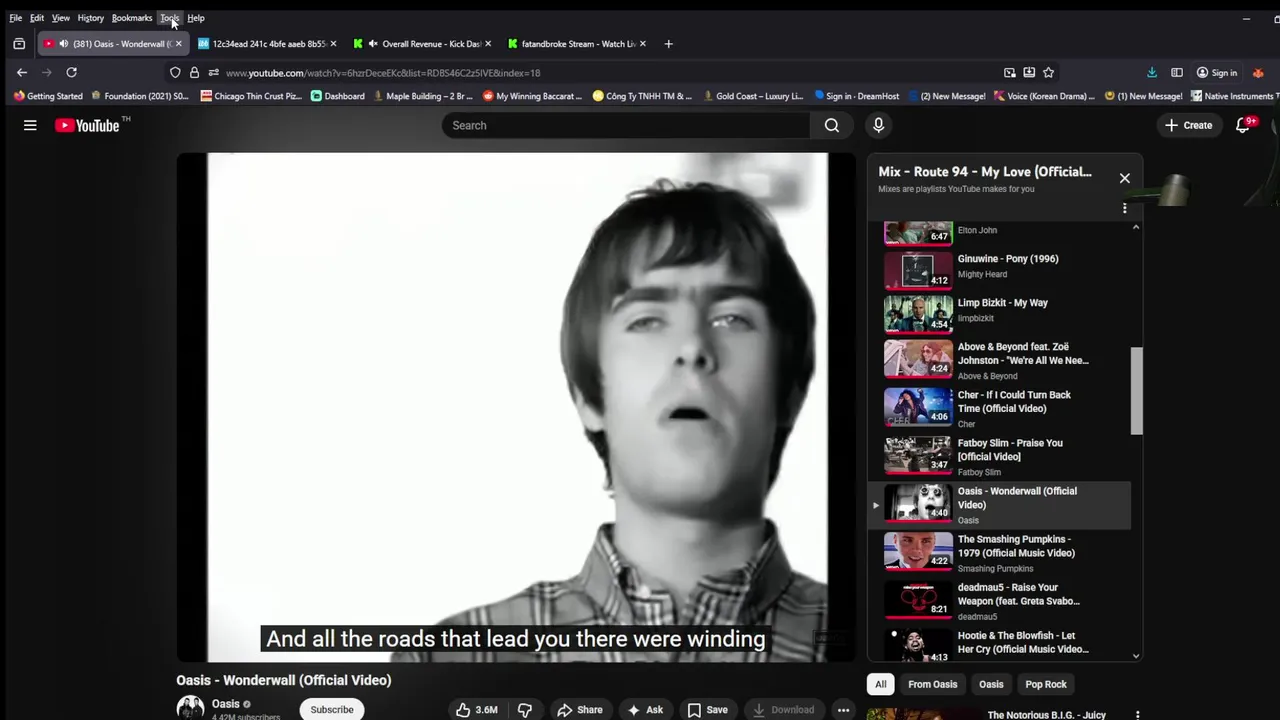Open the Getting Started bookmark

pyautogui.click(x=48, y=96)
